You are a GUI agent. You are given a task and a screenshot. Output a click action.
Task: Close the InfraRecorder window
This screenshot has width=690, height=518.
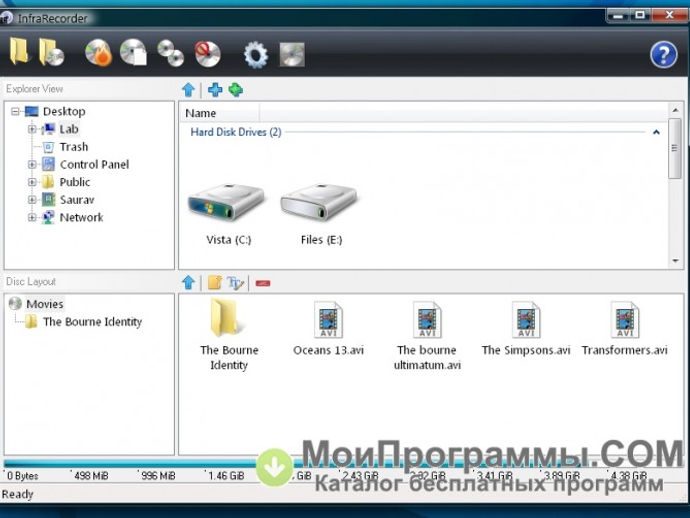(669, 15)
